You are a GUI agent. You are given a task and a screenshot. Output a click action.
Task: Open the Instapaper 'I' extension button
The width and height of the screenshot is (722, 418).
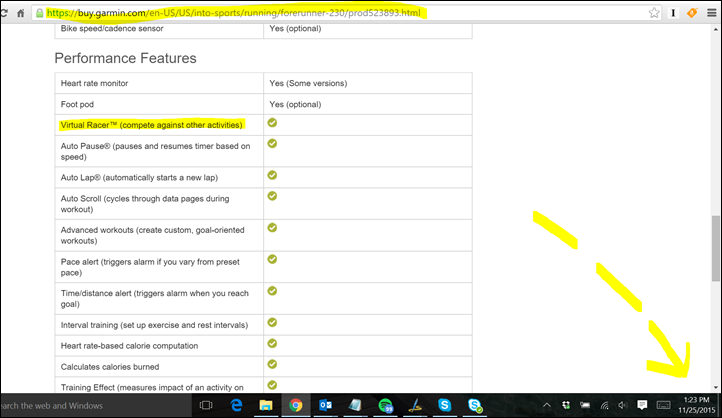[x=673, y=13]
